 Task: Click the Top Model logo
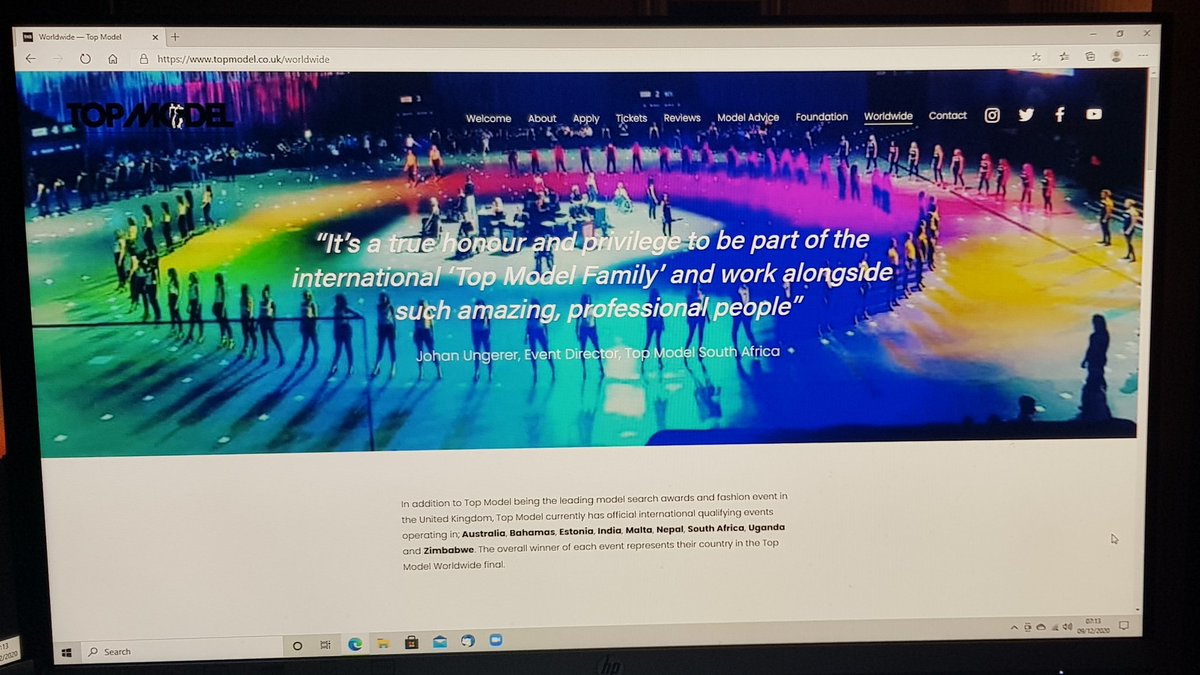click(149, 115)
